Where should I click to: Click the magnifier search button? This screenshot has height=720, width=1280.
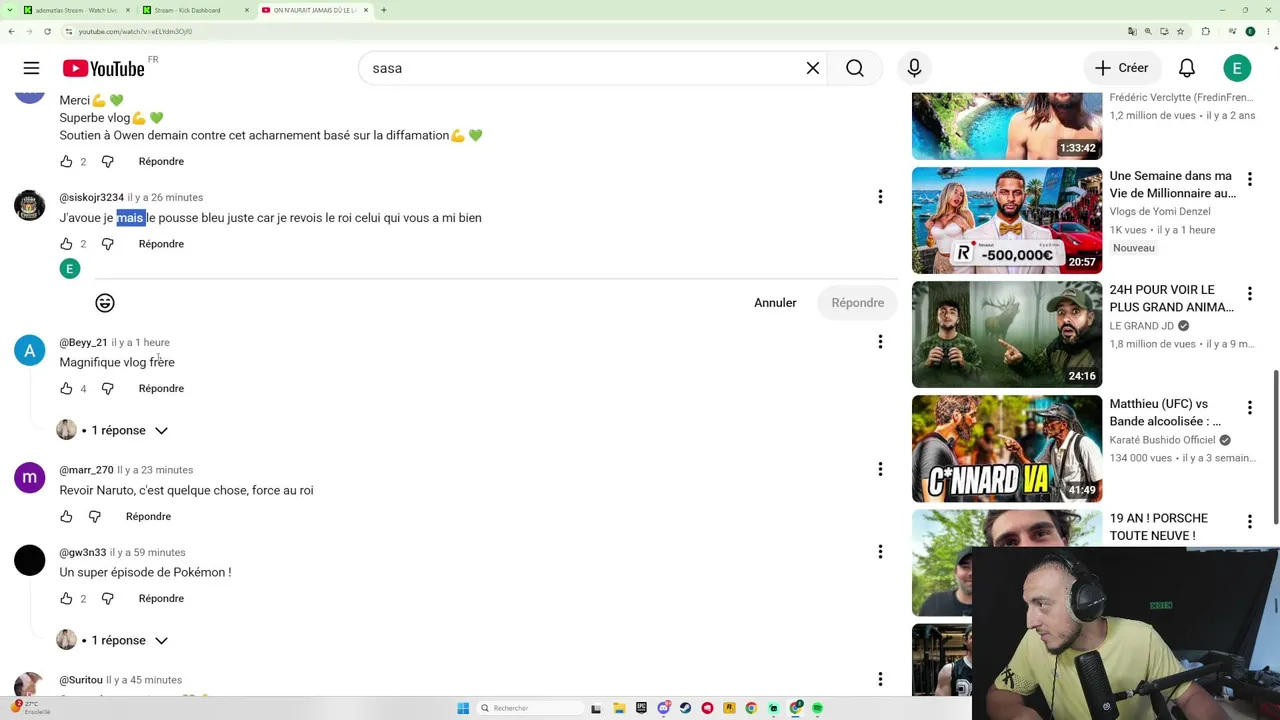(x=855, y=68)
